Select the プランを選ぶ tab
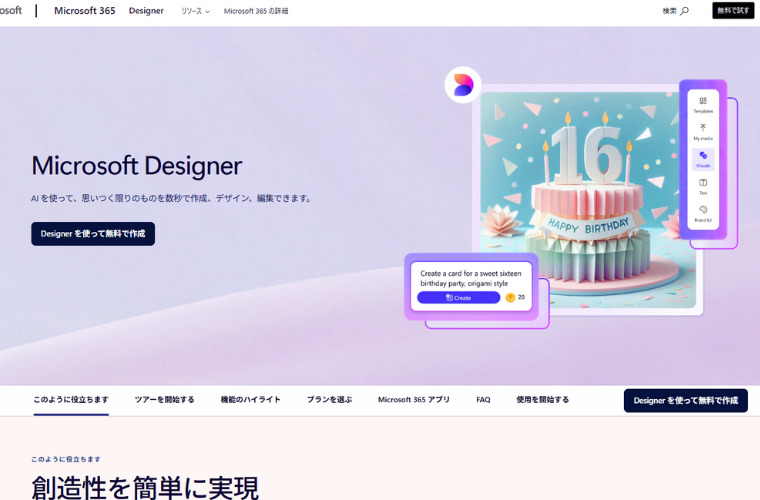The width and height of the screenshot is (760, 500). [329, 400]
